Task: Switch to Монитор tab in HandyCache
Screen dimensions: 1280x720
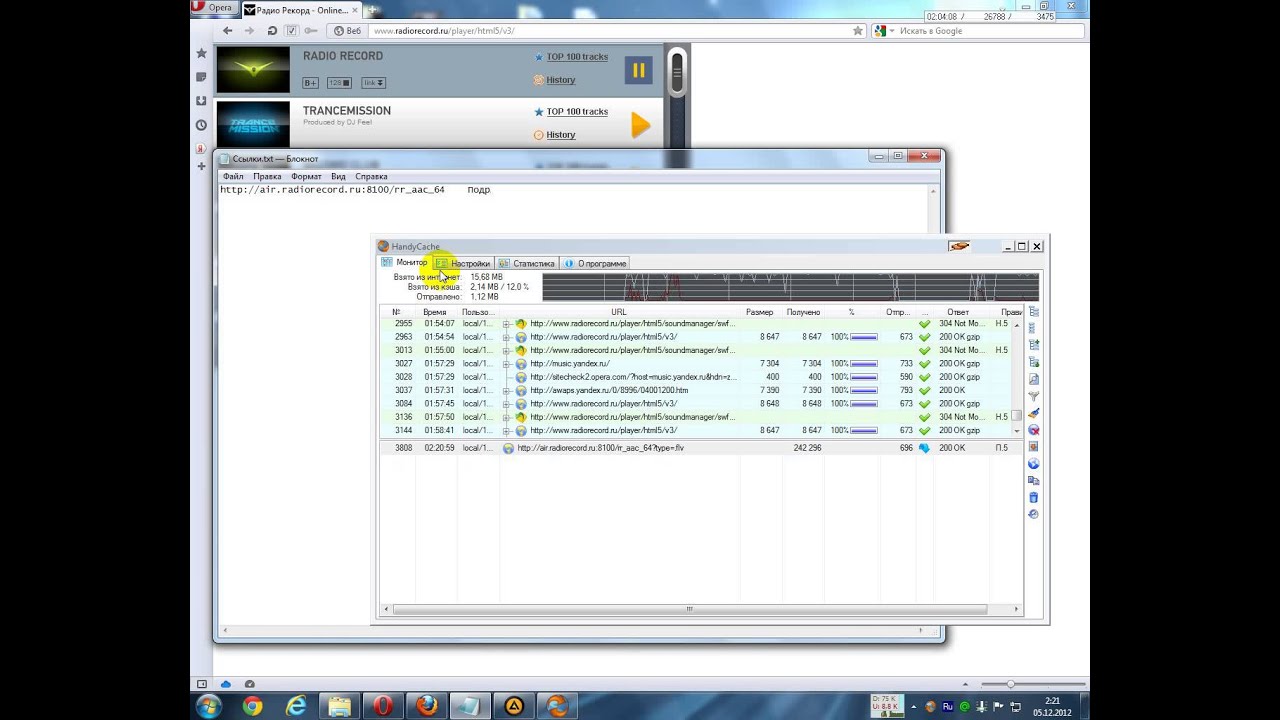Action: 404,263
